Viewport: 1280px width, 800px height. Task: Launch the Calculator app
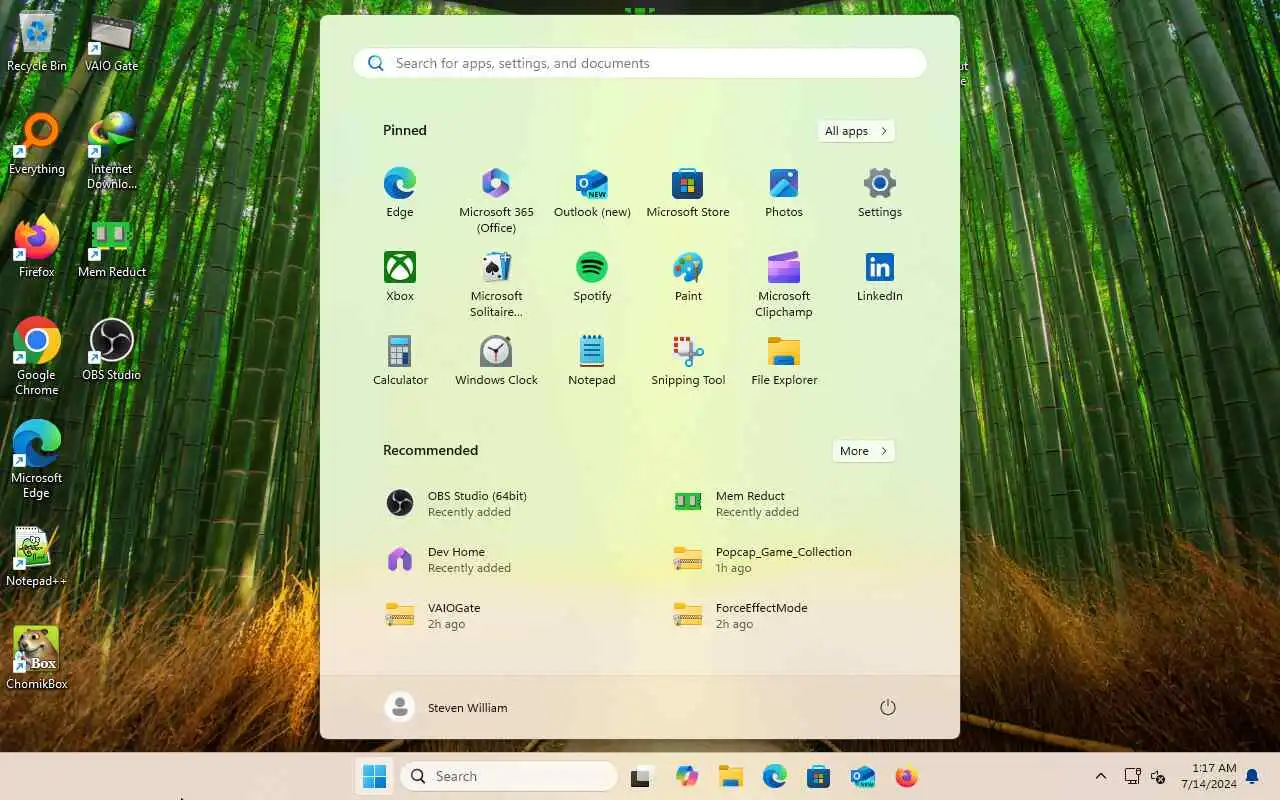pos(400,361)
